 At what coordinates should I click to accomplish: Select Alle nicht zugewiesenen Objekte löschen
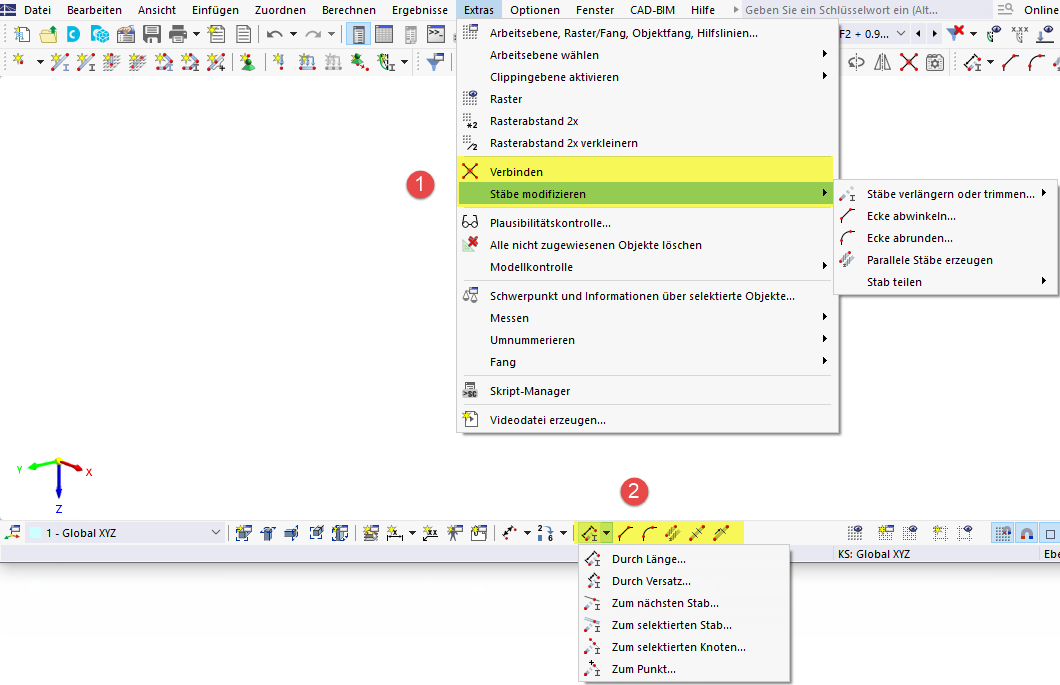tap(646, 245)
